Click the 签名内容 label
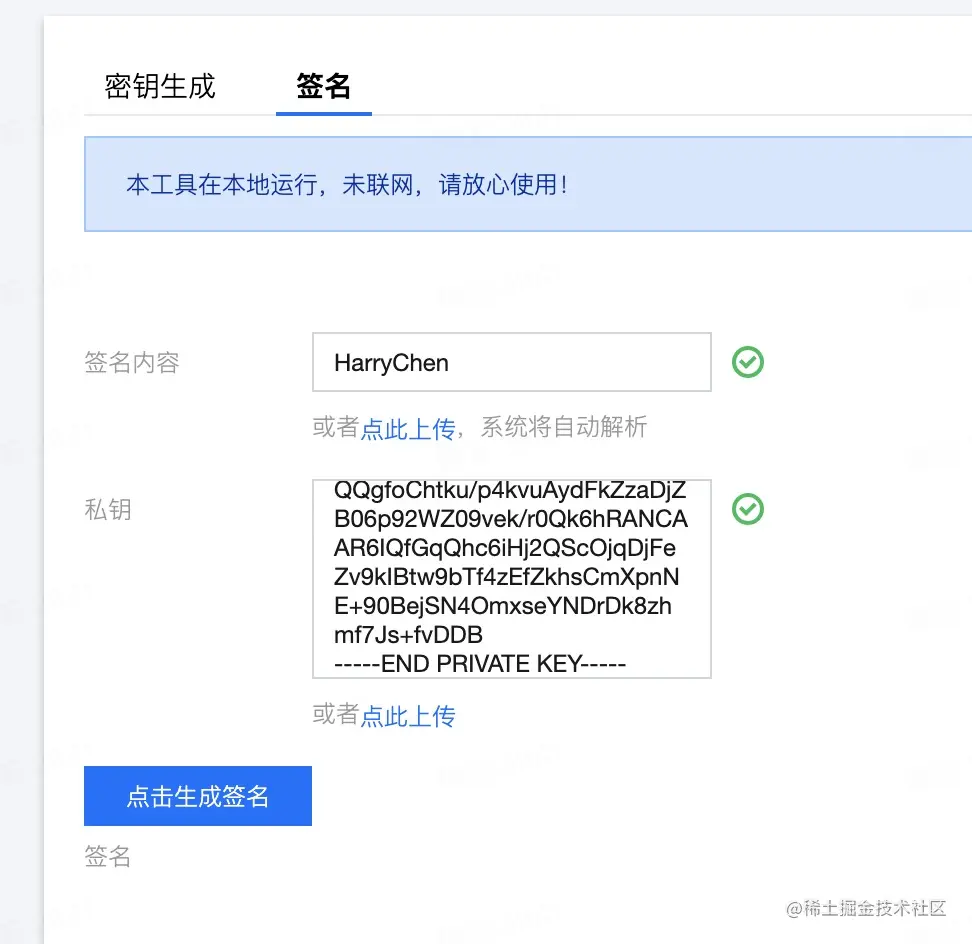Screen dimensions: 972x944 [132, 363]
